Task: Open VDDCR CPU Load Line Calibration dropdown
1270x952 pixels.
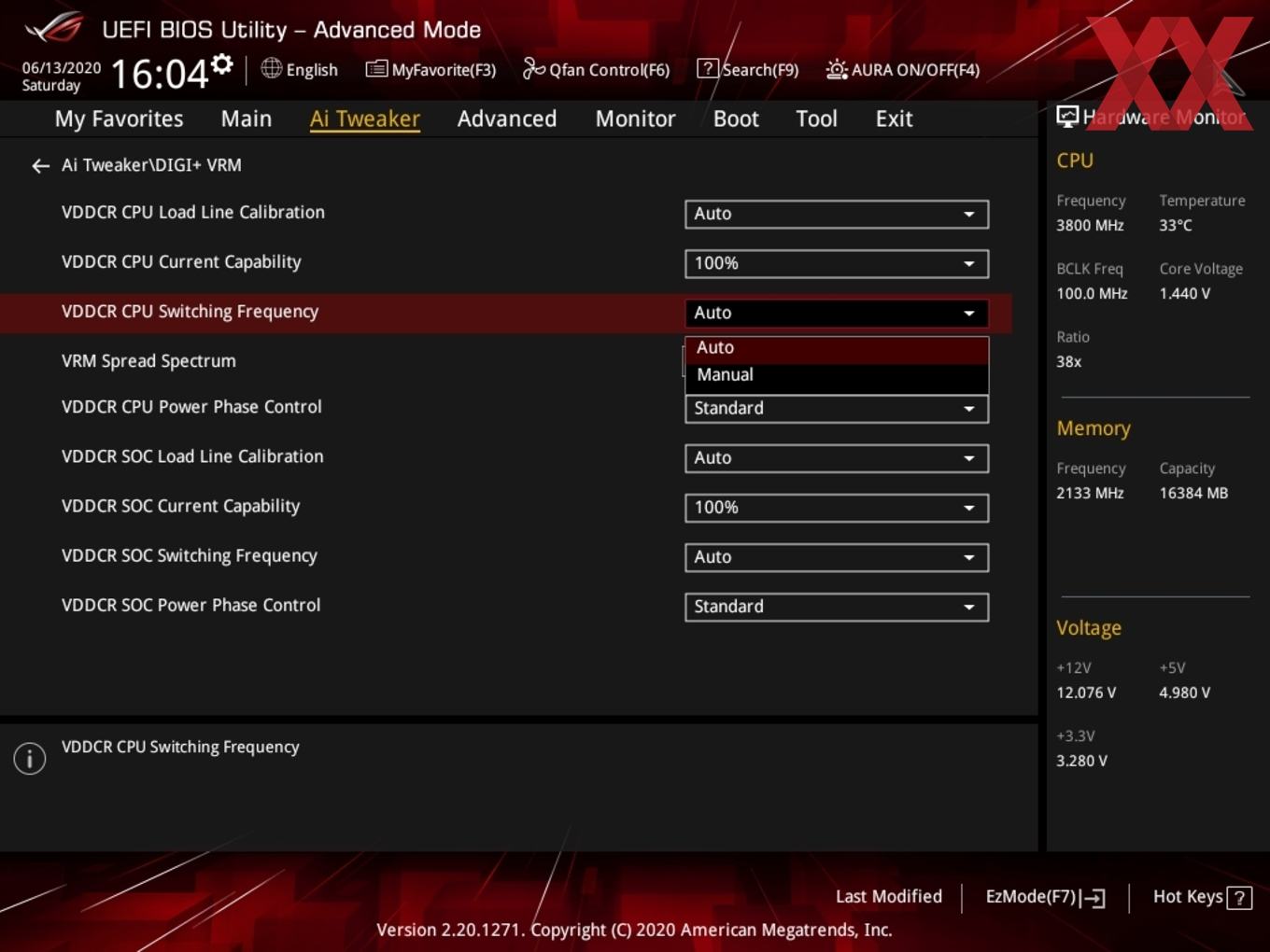Action: [x=837, y=214]
